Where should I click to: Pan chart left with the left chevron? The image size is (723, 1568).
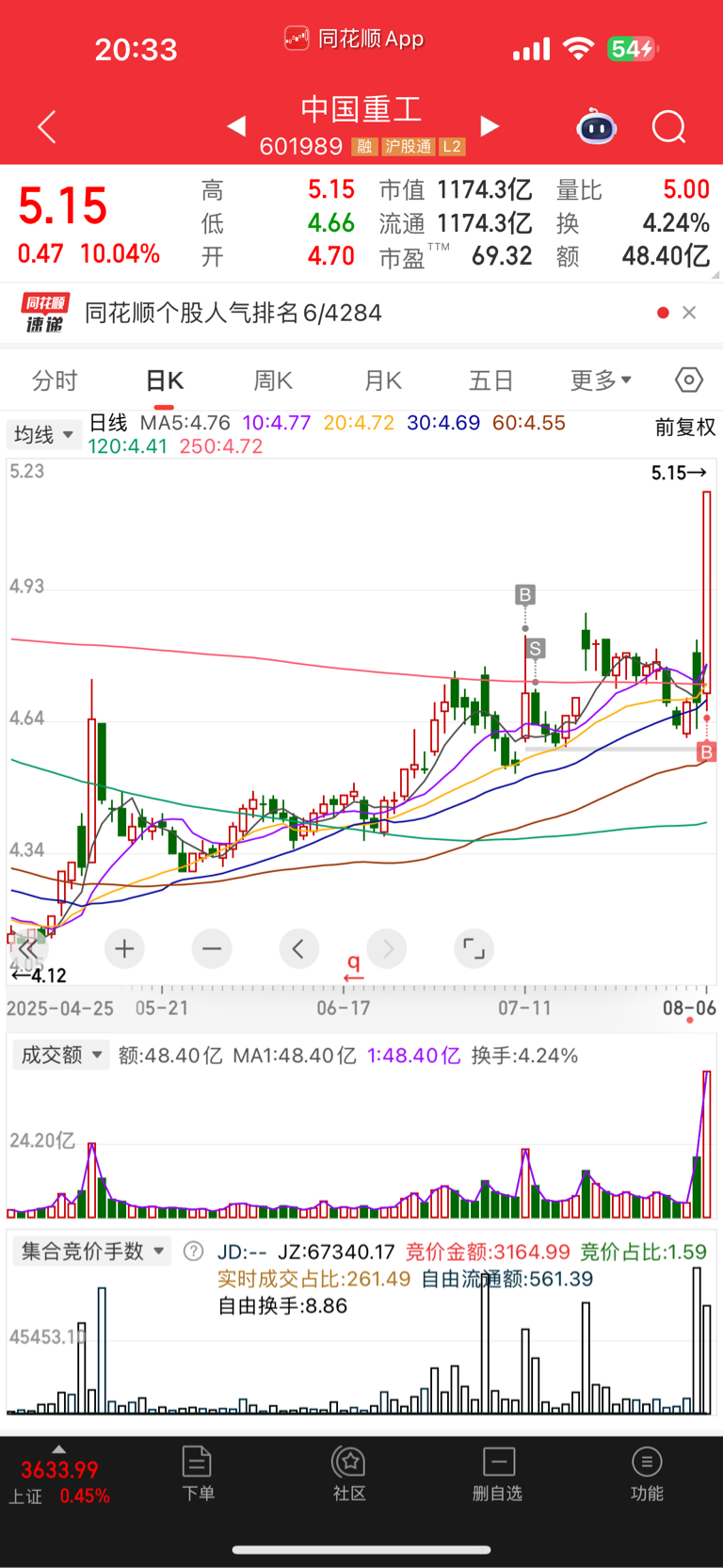[x=298, y=948]
